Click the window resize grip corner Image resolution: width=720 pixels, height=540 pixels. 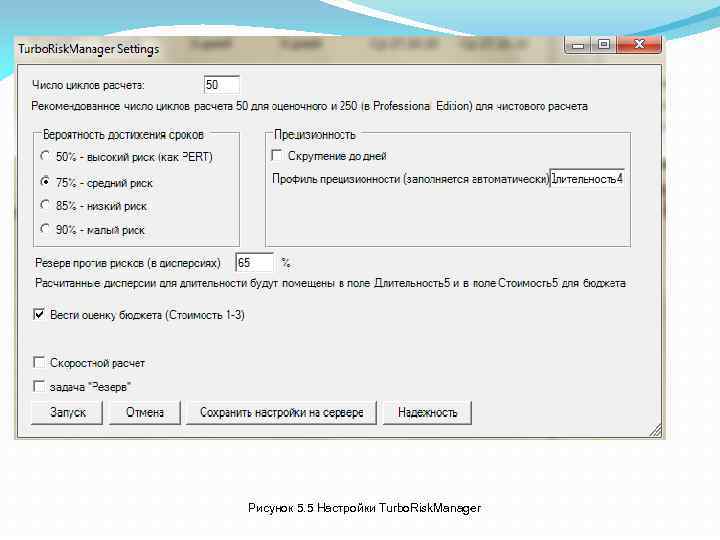pos(656,430)
